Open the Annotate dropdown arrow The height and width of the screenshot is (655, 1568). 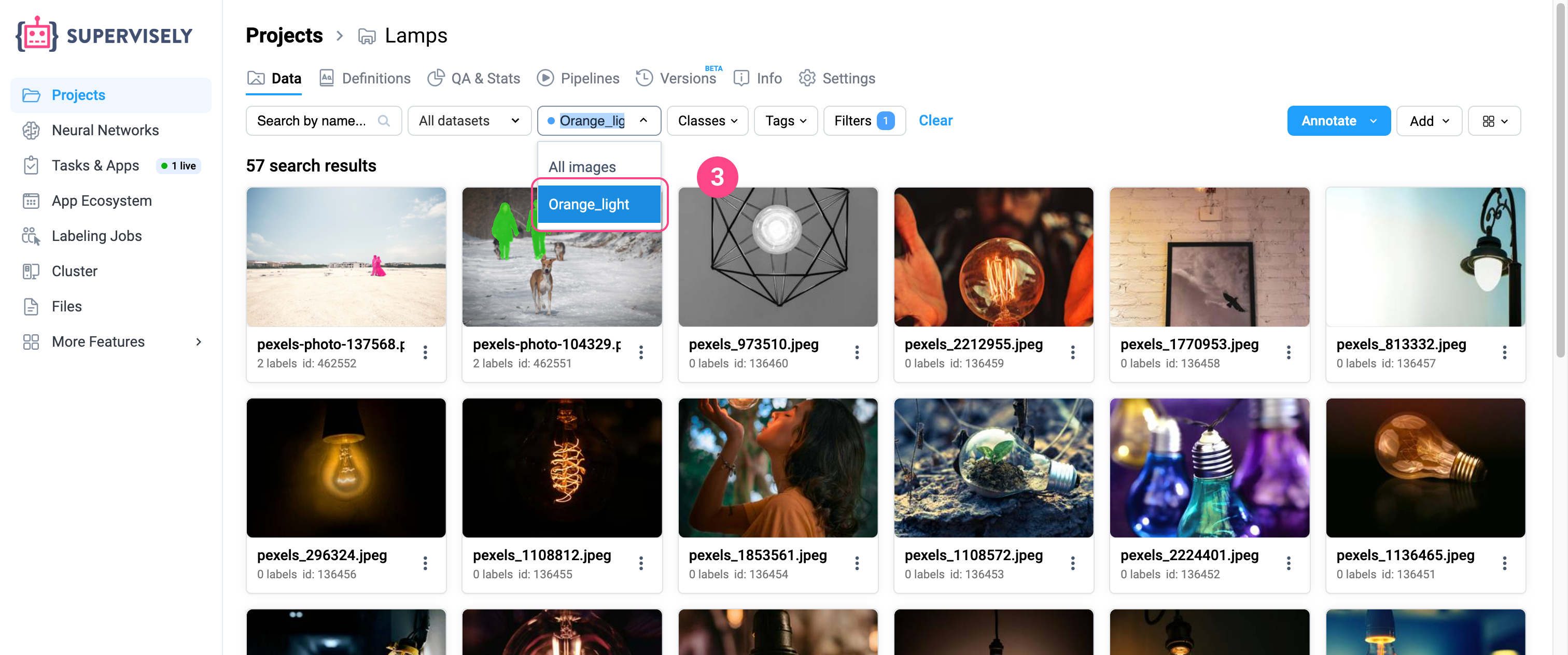pos(1373,121)
